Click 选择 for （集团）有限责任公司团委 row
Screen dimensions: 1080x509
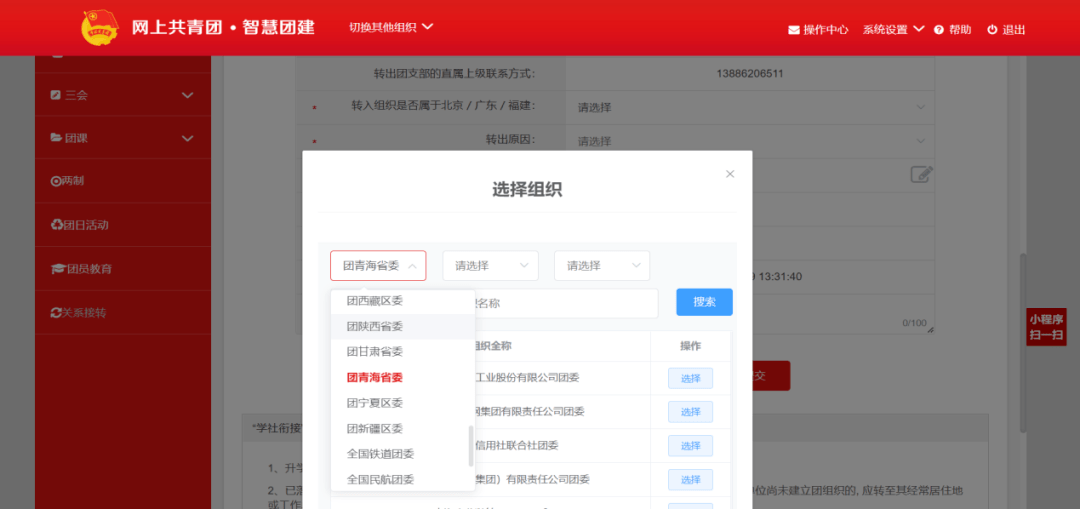pyautogui.click(x=690, y=479)
